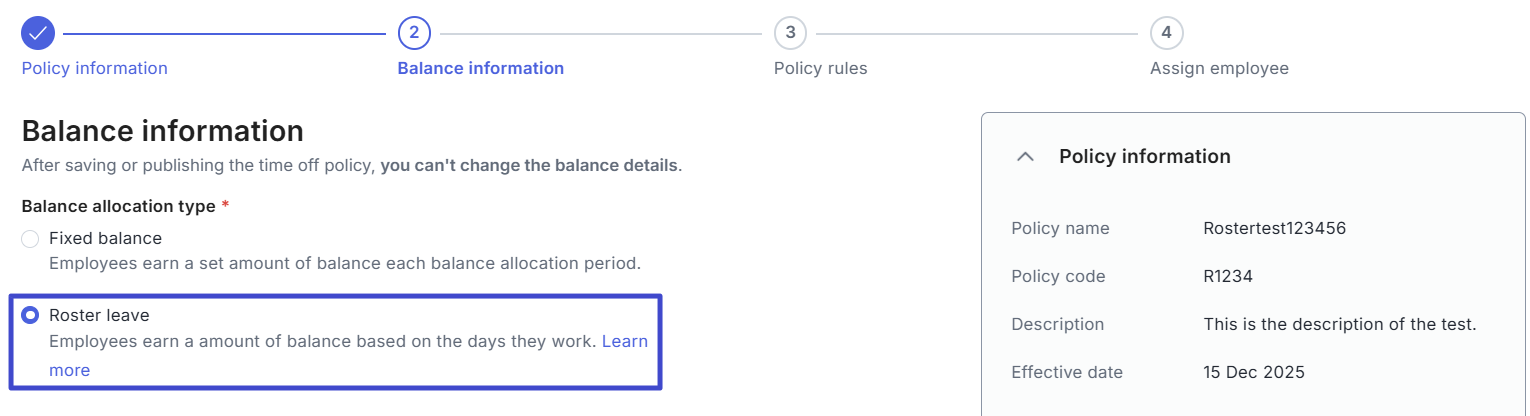Select the Fixed balance radio button
The image size is (1530, 416).
(30, 239)
